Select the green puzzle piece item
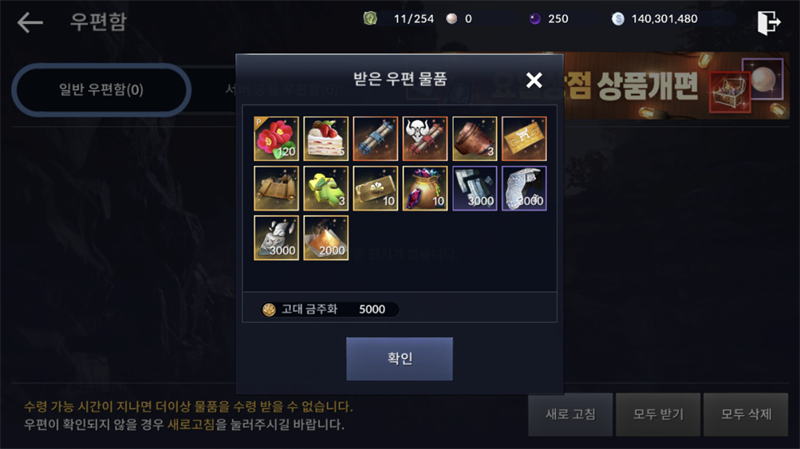The image size is (800, 449). (x=326, y=188)
